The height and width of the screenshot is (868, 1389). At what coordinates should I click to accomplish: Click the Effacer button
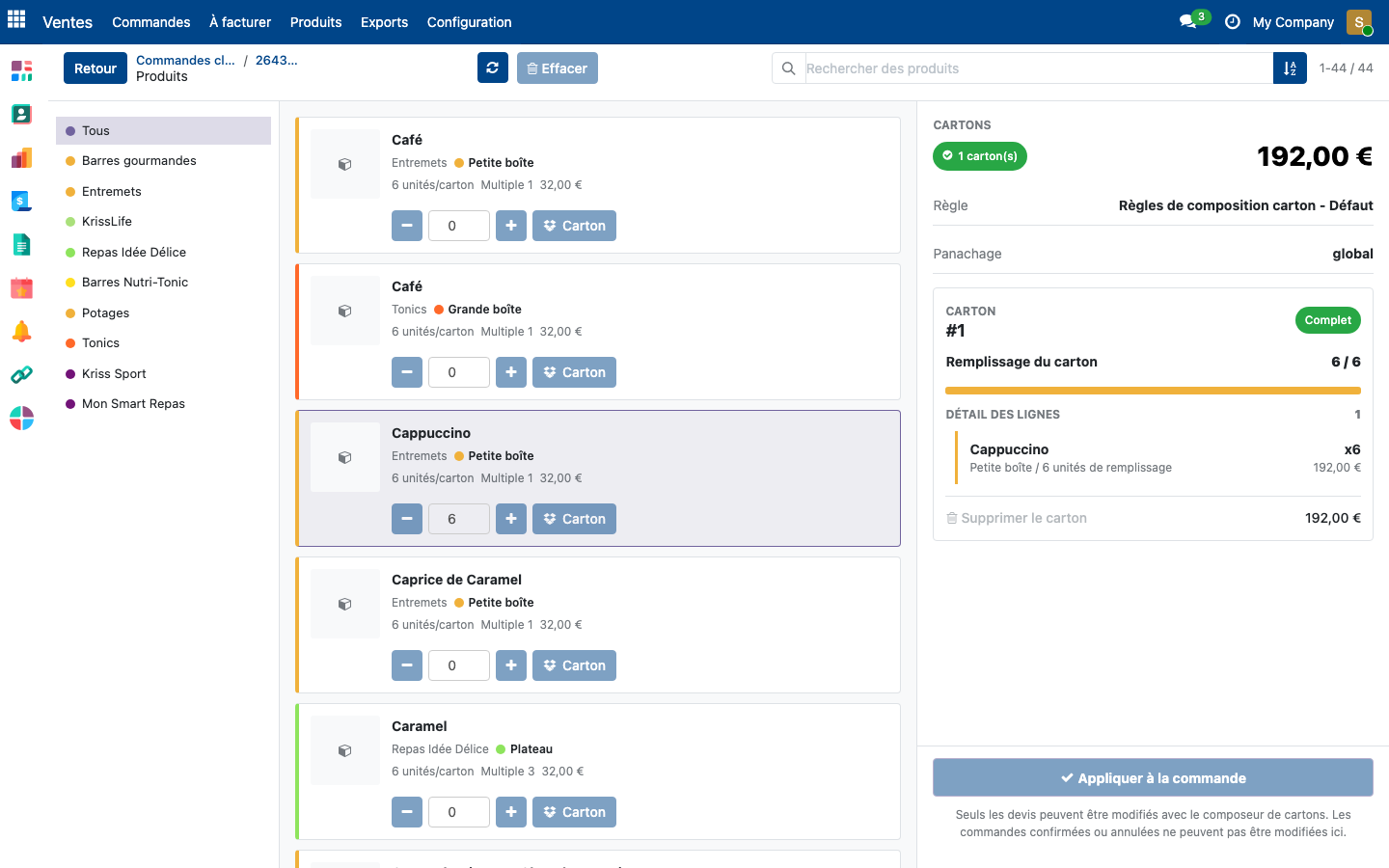pos(558,68)
